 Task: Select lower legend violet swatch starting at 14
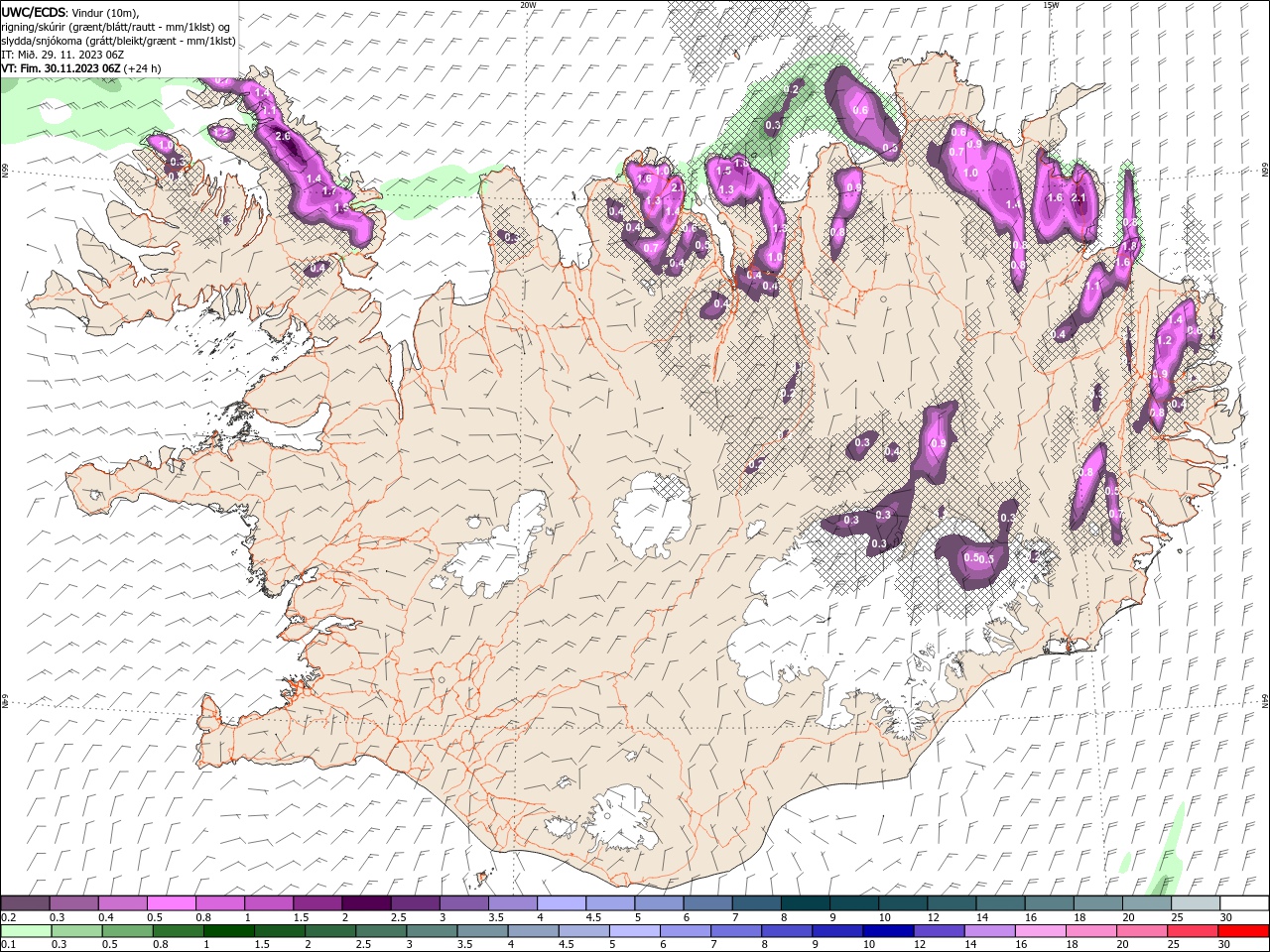[989, 931]
